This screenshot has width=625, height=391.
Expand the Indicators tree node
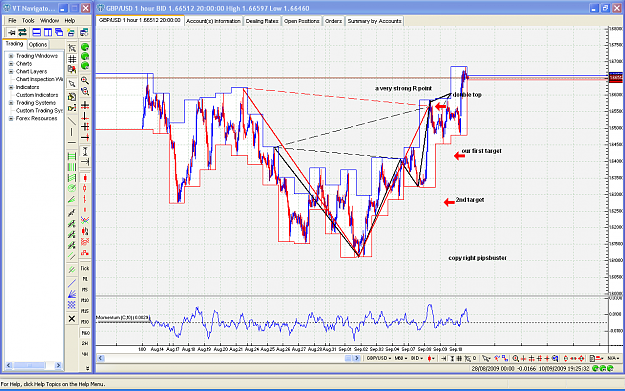pyautogui.click(x=11, y=87)
